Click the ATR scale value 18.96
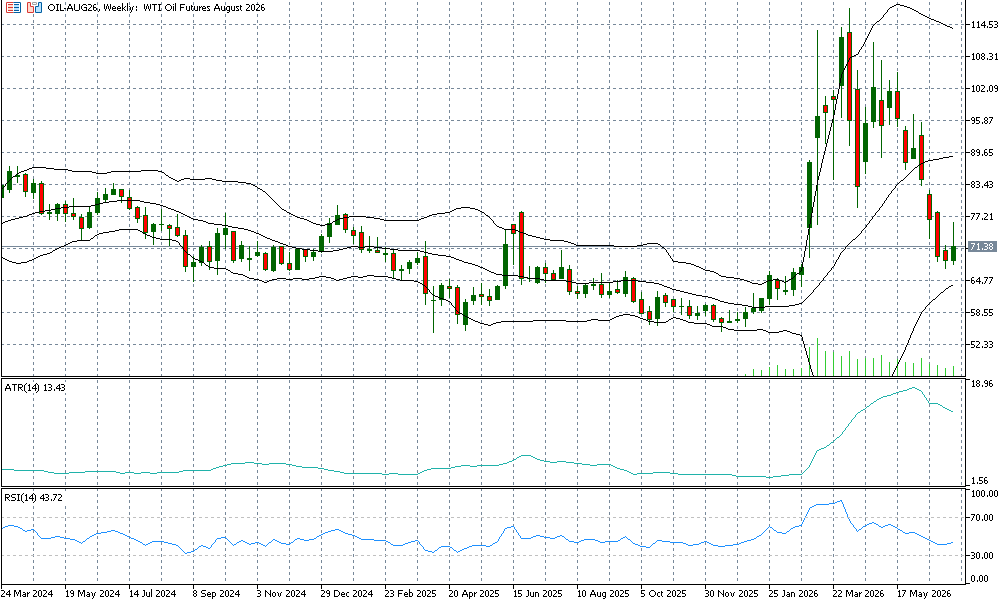The width and height of the screenshot is (1007, 603). [x=983, y=383]
